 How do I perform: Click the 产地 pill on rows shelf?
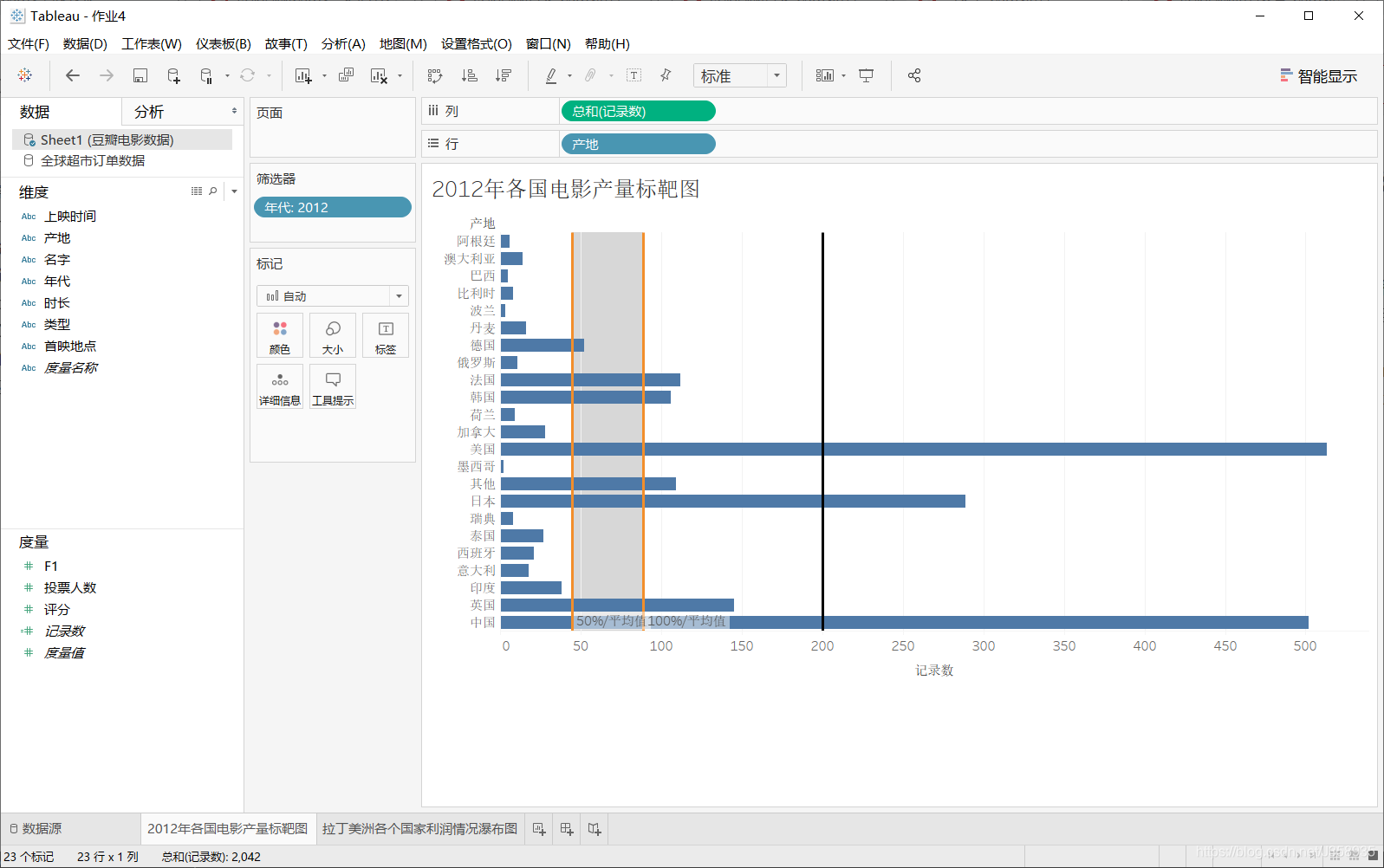639,144
